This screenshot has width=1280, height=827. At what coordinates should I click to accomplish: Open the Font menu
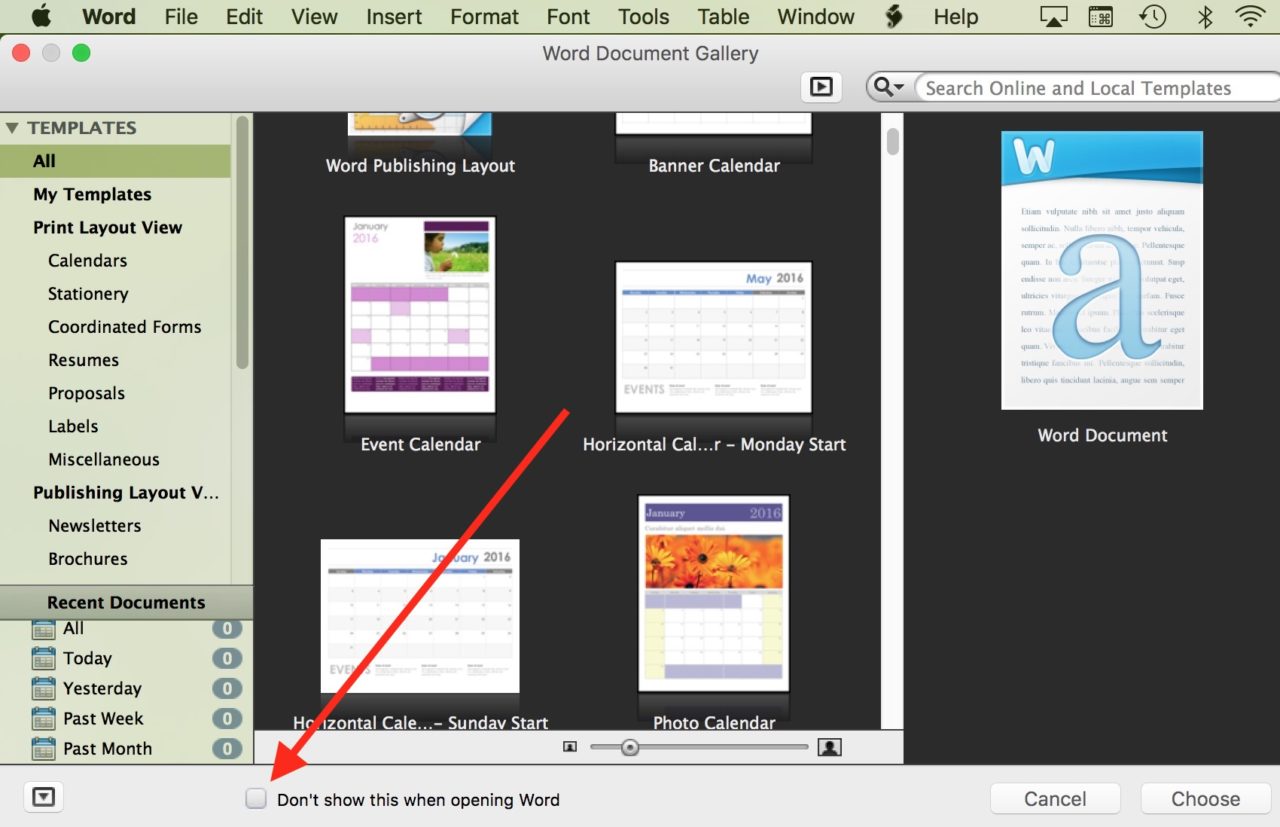(568, 16)
